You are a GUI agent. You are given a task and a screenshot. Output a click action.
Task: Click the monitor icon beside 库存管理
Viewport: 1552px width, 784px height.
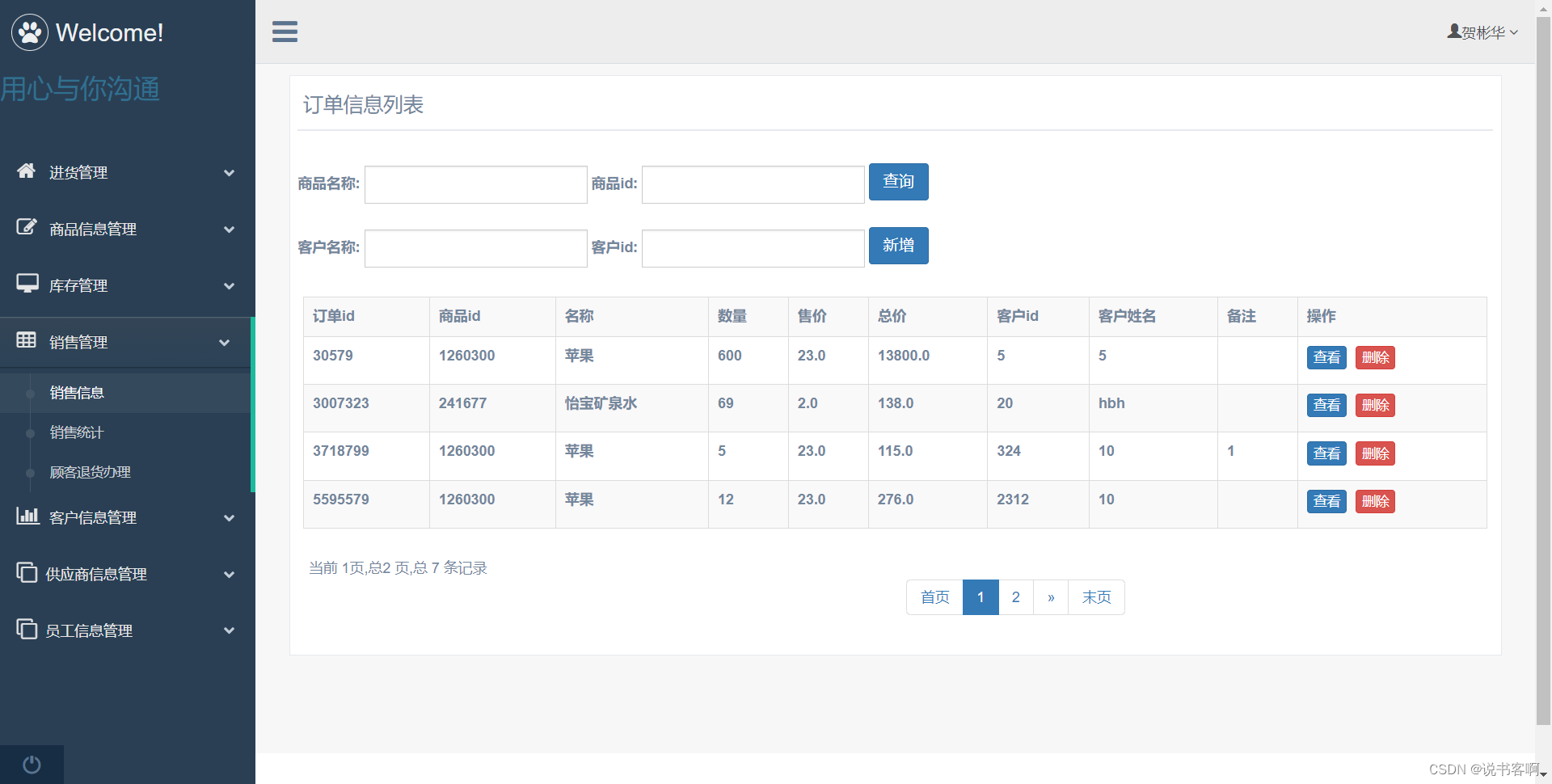point(27,284)
